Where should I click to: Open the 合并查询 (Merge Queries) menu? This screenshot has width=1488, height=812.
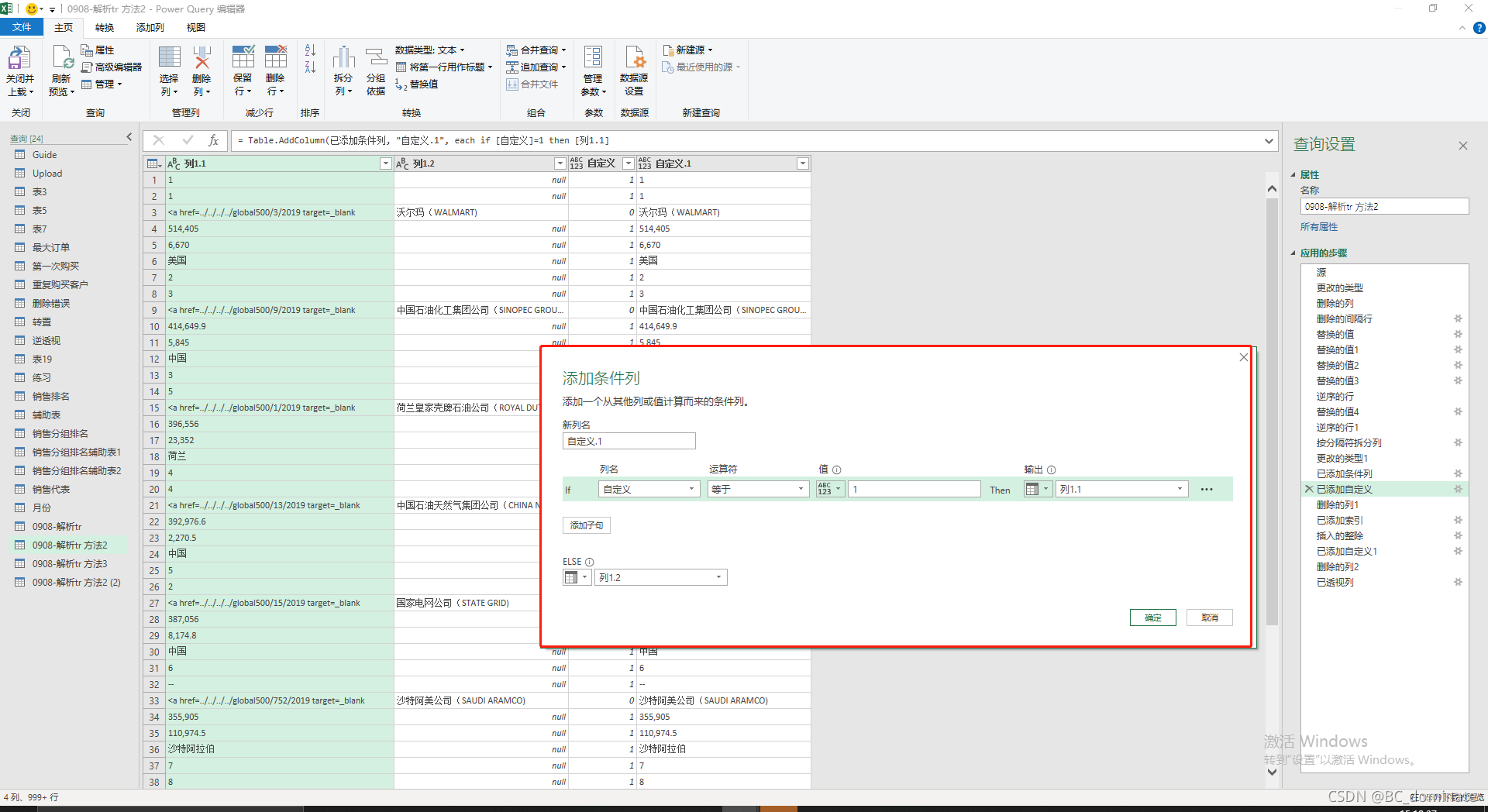point(536,50)
